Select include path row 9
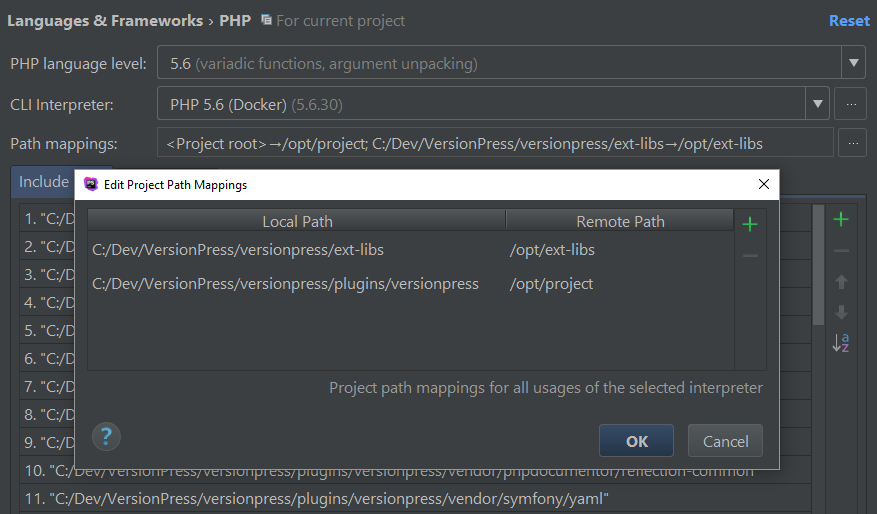The height and width of the screenshot is (514, 877). click(48, 442)
